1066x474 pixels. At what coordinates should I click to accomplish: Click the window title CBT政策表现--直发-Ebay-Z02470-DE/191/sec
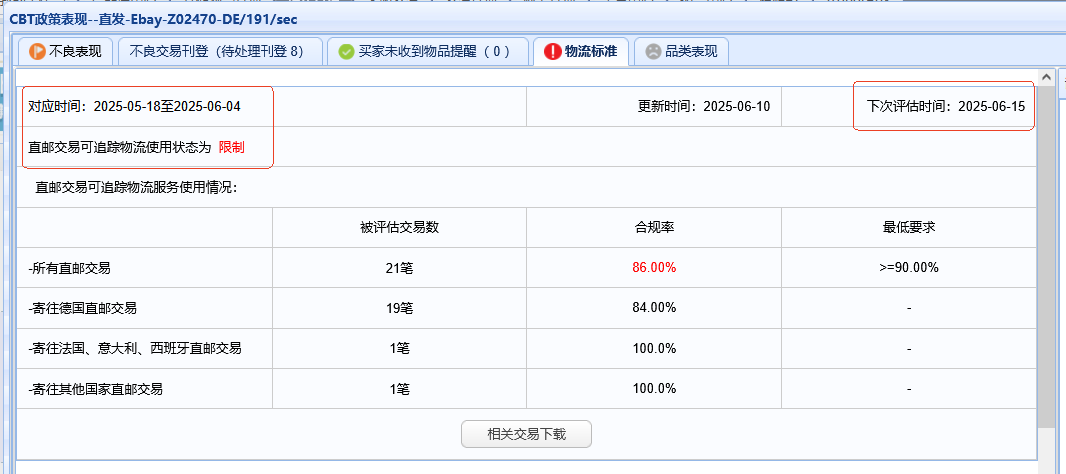coord(153,20)
